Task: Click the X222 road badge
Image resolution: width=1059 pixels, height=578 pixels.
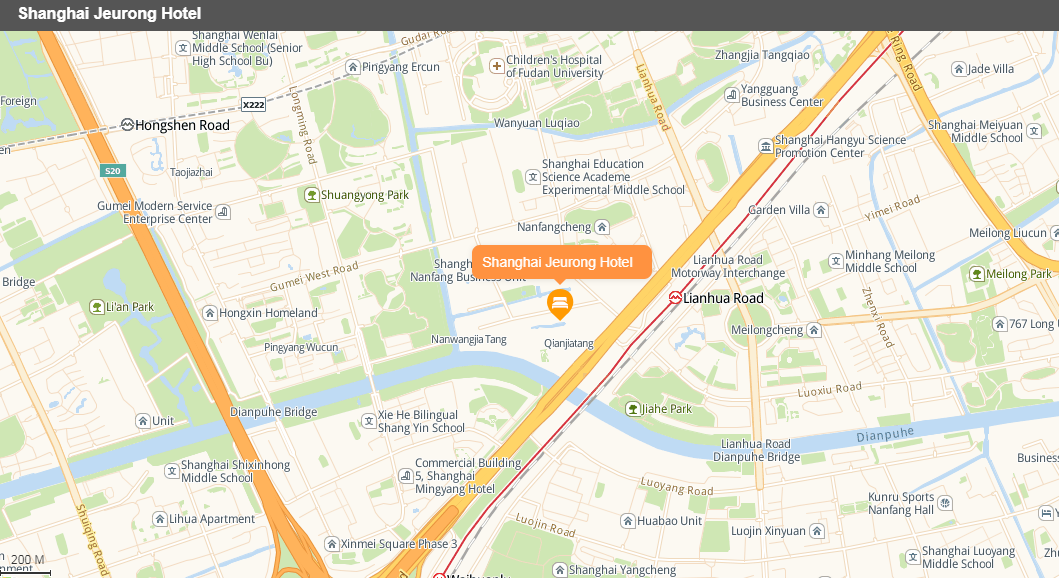Action: tap(253, 105)
